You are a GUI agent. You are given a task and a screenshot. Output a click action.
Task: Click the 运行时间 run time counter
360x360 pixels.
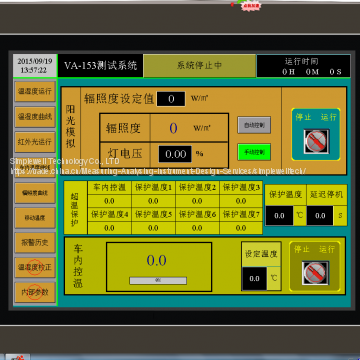coord(303,66)
